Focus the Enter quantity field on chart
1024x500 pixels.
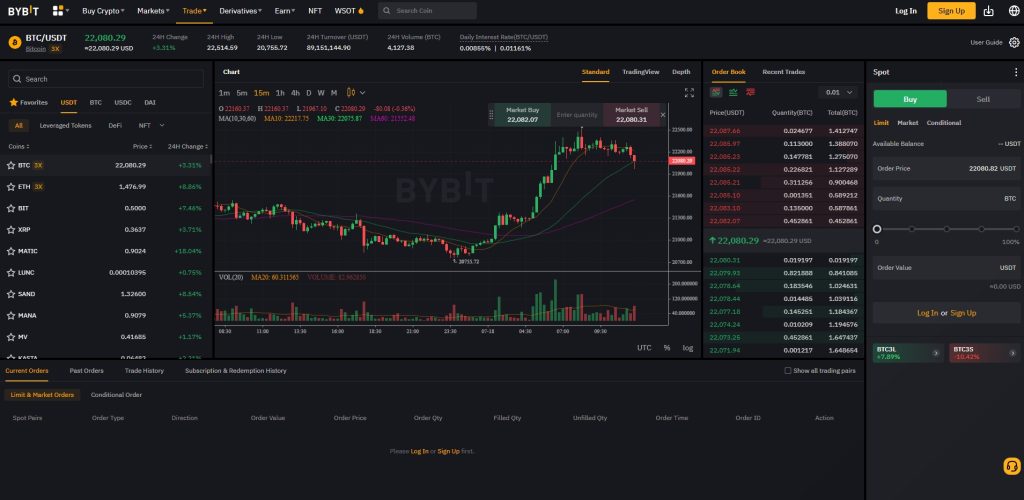pyautogui.click(x=577, y=115)
